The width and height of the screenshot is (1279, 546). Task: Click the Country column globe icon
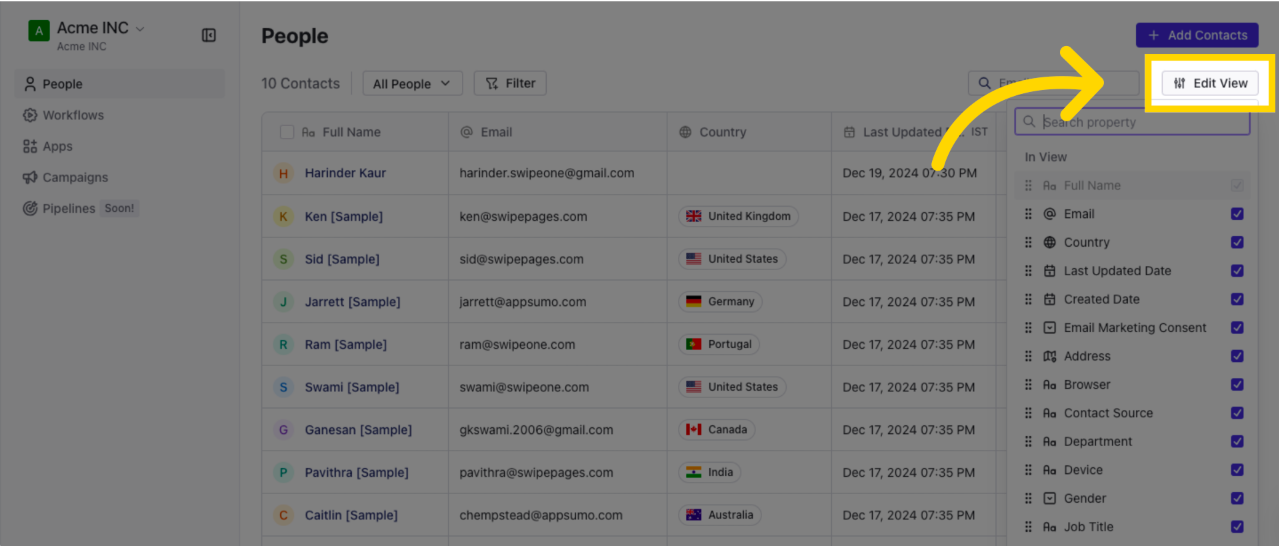point(685,132)
